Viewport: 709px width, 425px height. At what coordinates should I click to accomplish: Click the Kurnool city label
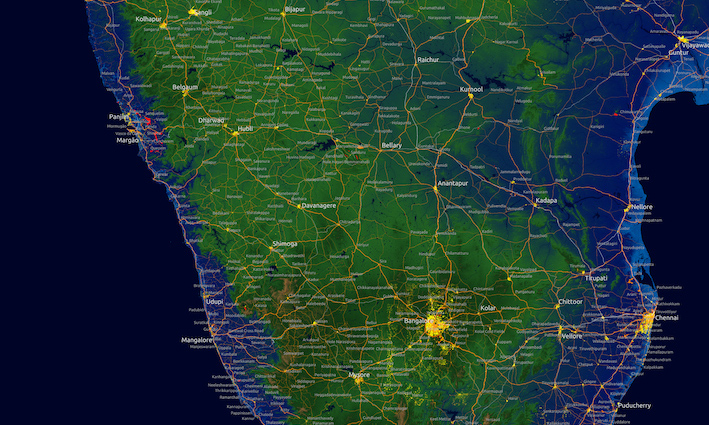pyautogui.click(x=470, y=89)
